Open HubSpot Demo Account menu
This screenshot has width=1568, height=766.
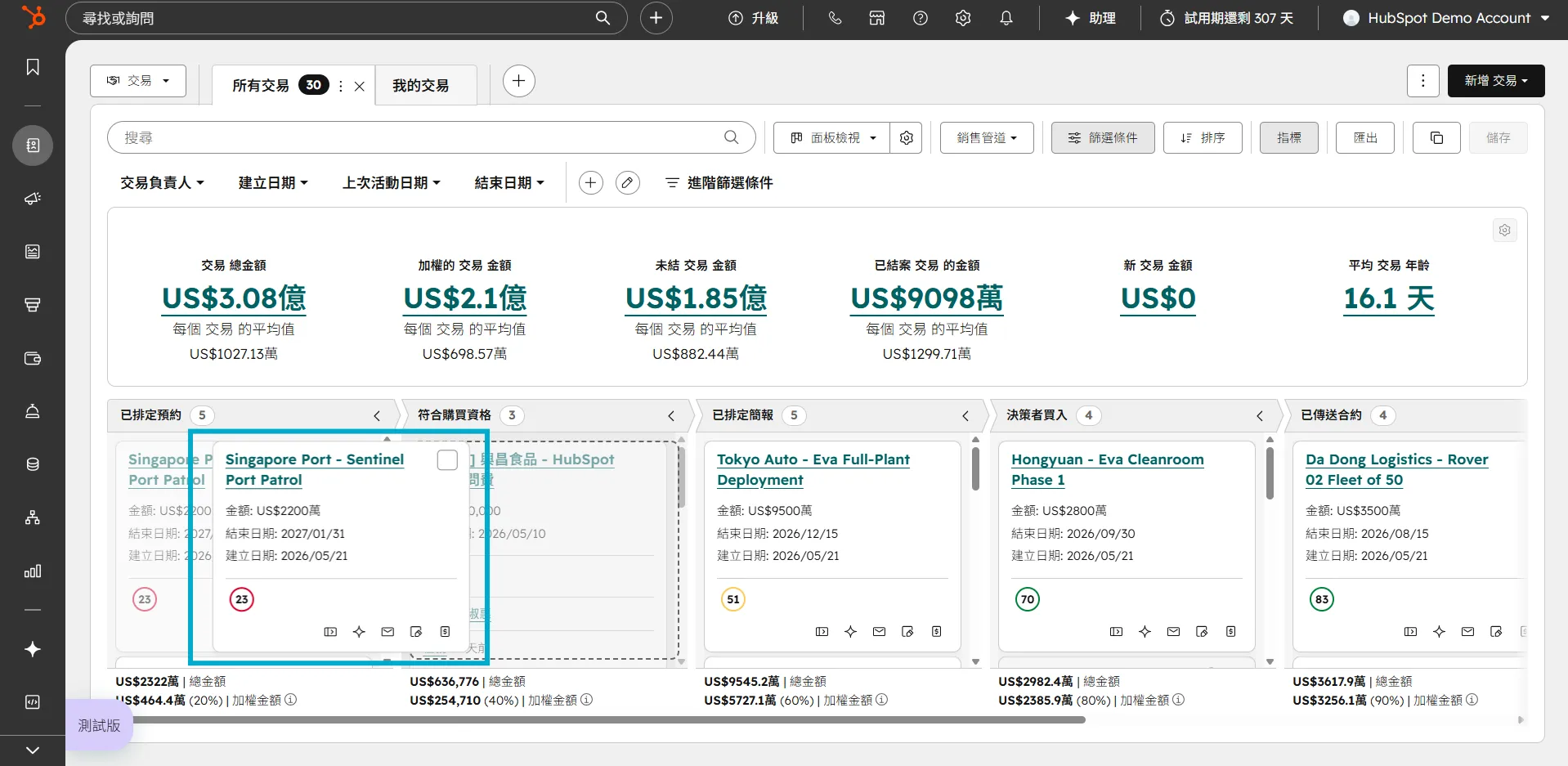pos(1446,18)
